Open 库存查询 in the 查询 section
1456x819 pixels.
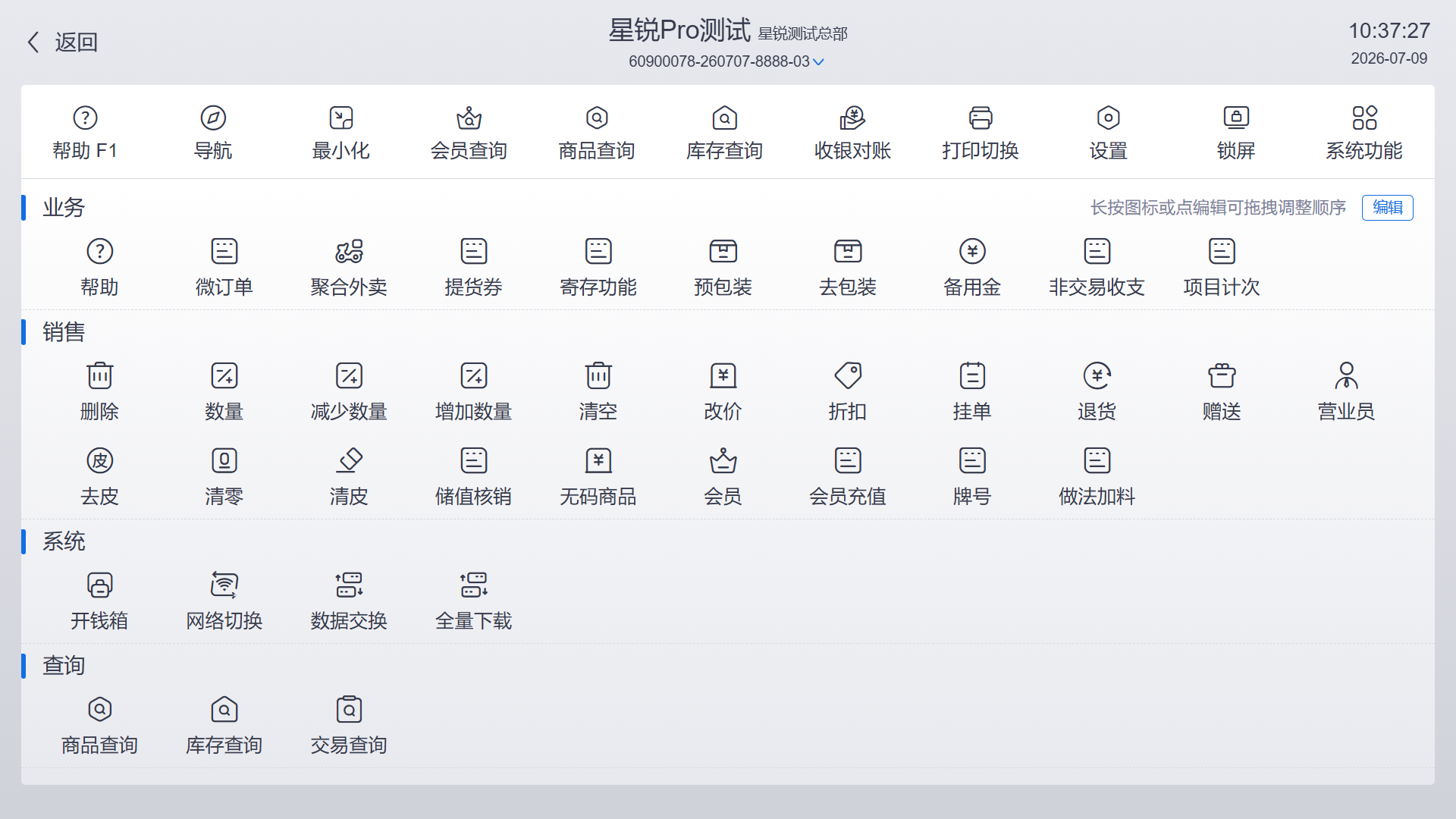(224, 726)
